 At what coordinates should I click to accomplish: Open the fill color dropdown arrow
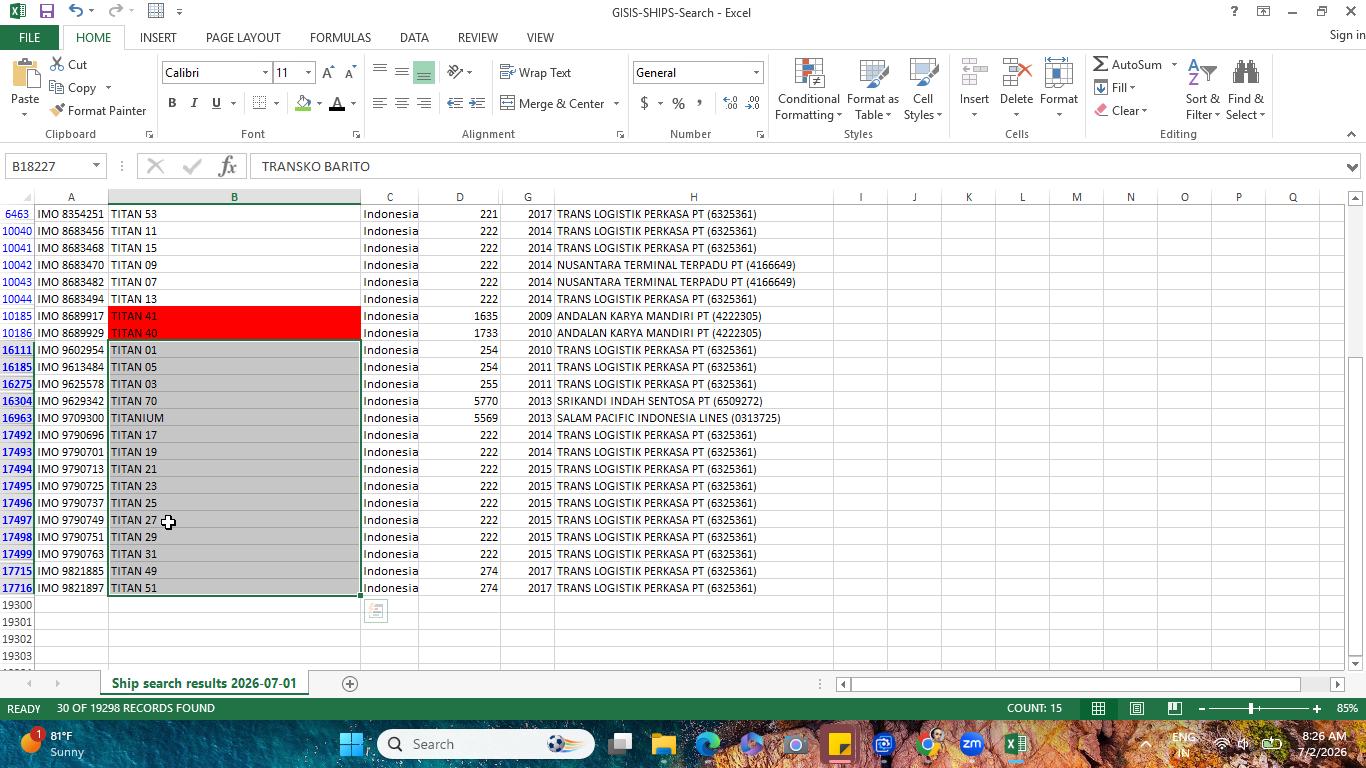[x=319, y=104]
